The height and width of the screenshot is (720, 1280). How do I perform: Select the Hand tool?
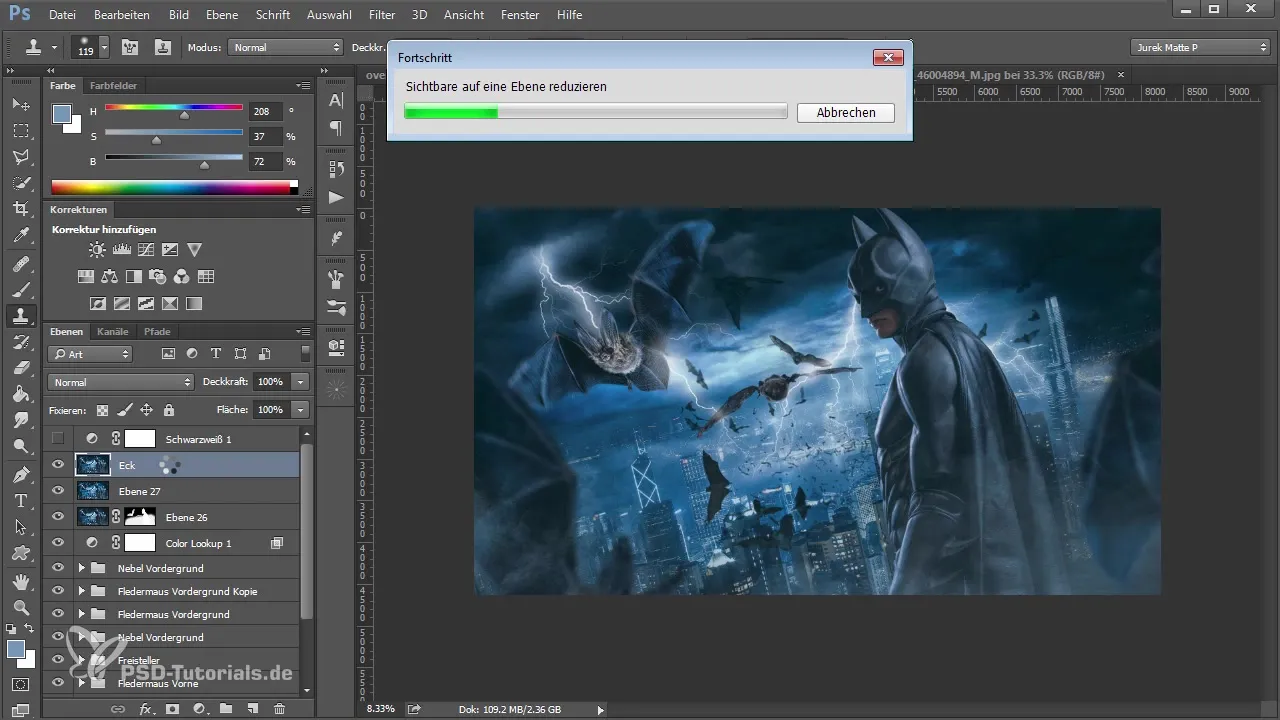click(x=21, y=581)
